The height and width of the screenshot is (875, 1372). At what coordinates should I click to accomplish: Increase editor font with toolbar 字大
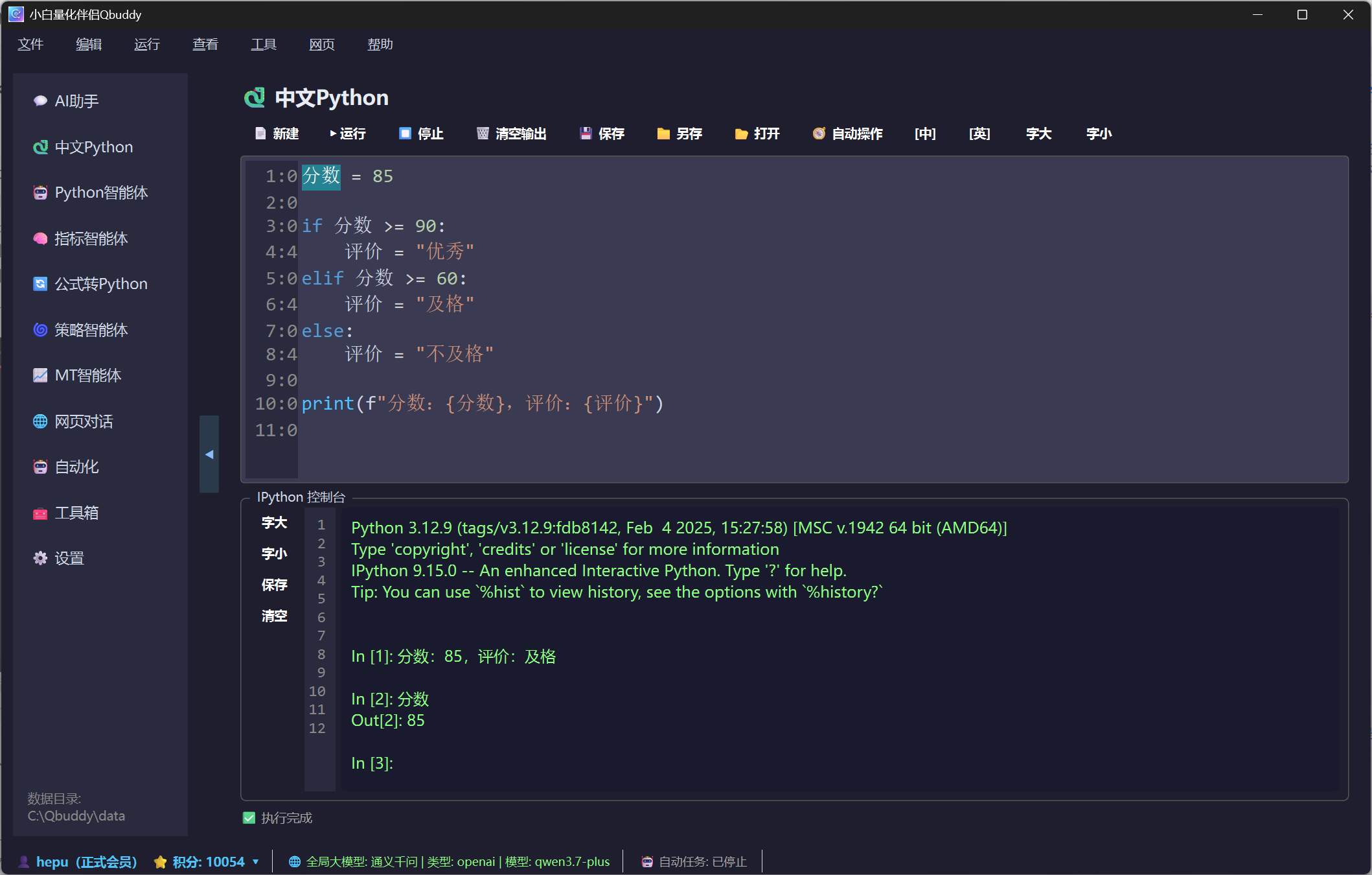[x=1039, y=134]
